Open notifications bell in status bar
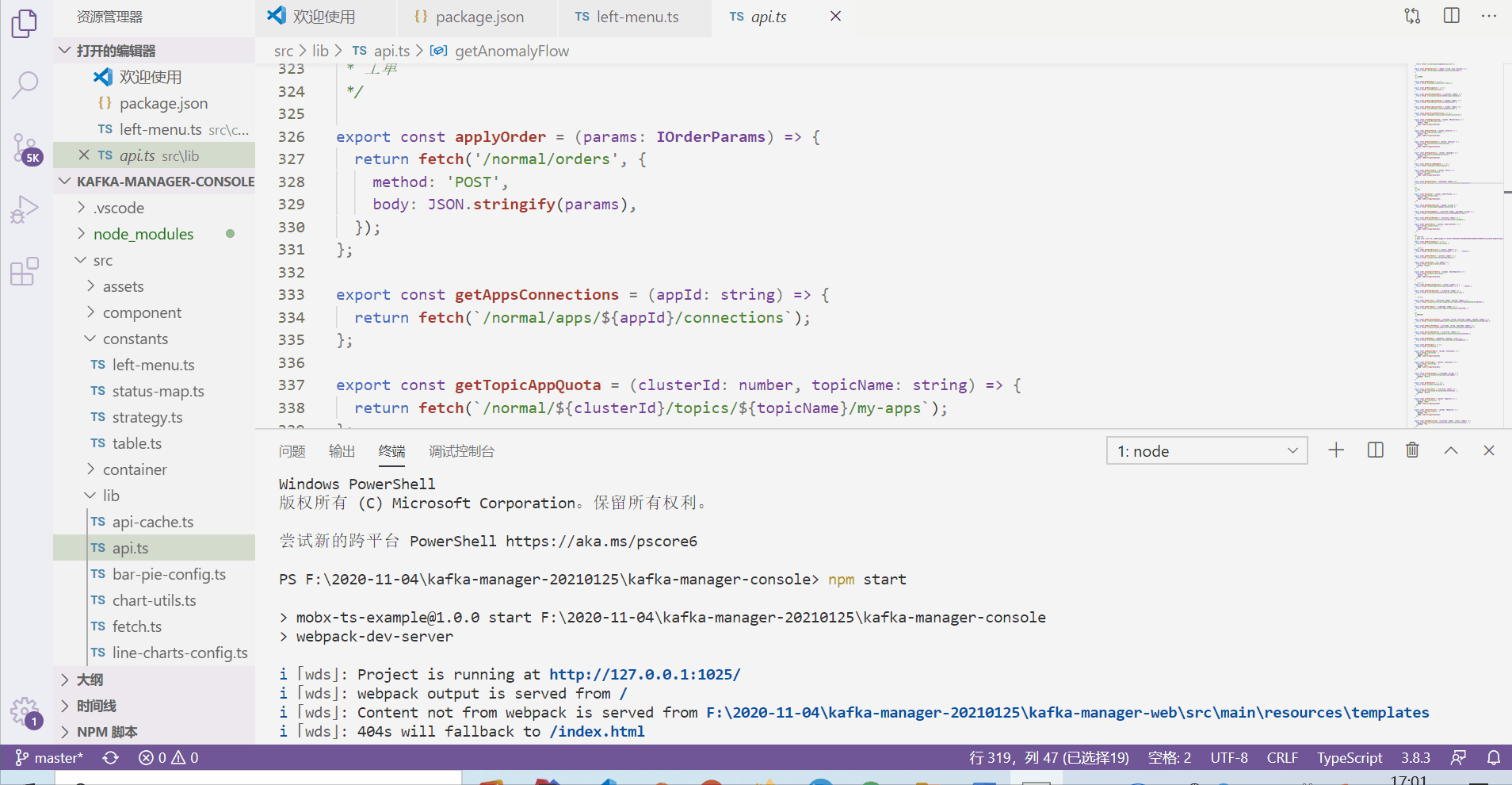Image resolution: width=1512 pixels, height=785 pixels. pyautogui.click(x=1494, y=758)
